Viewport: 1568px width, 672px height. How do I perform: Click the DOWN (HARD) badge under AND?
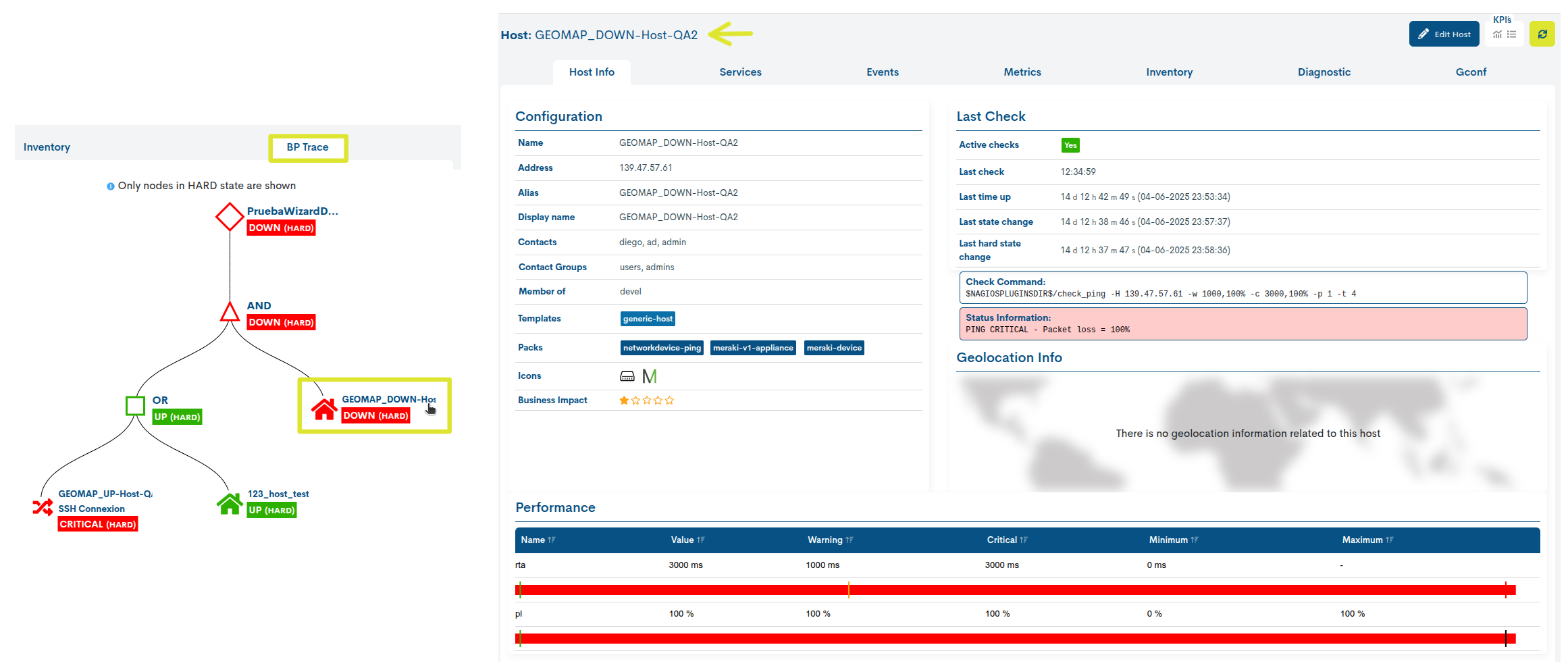[x=281, y=323]
